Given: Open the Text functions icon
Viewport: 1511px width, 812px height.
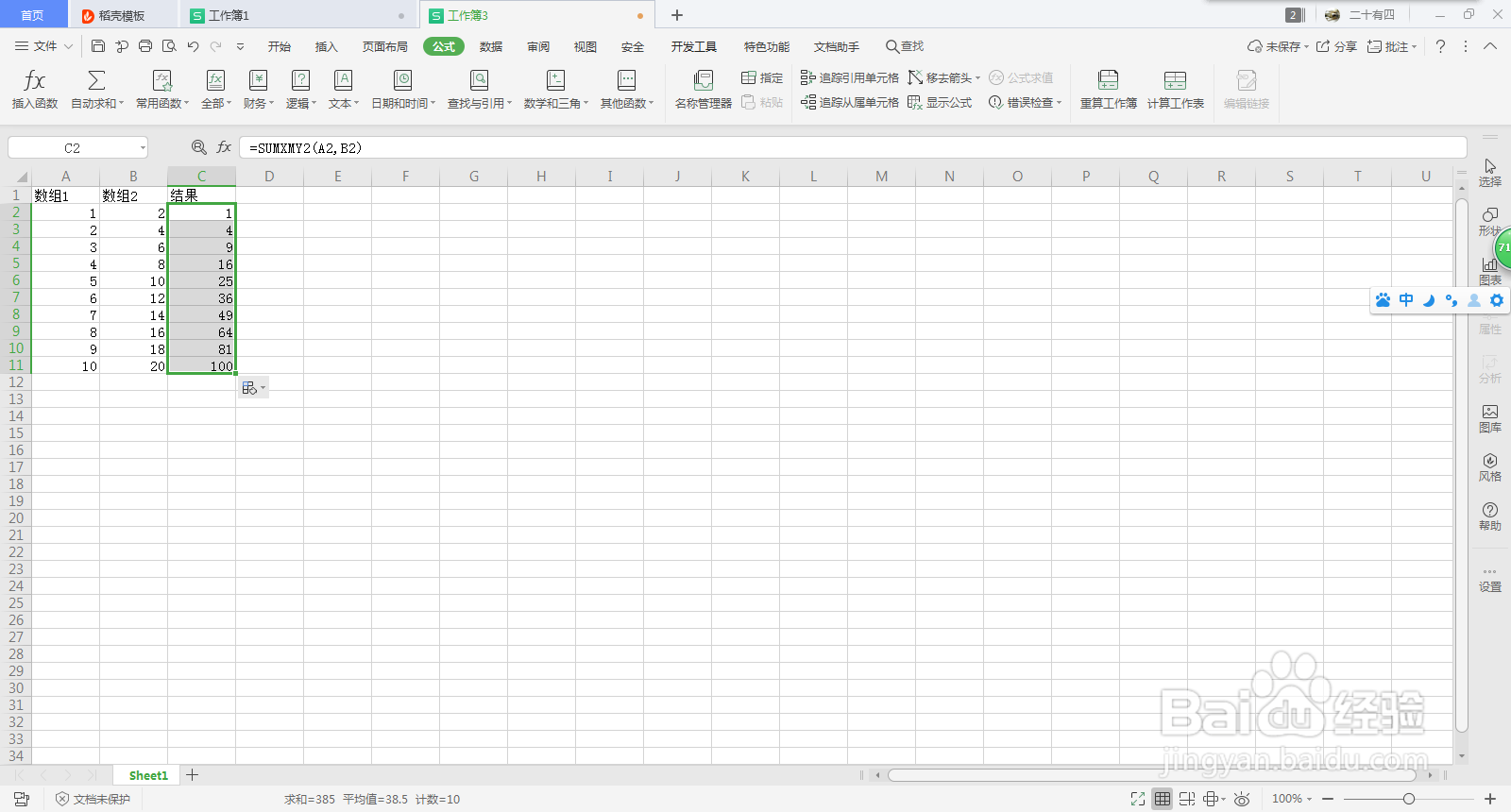Looking at the screenshot, I should [343, 80].
